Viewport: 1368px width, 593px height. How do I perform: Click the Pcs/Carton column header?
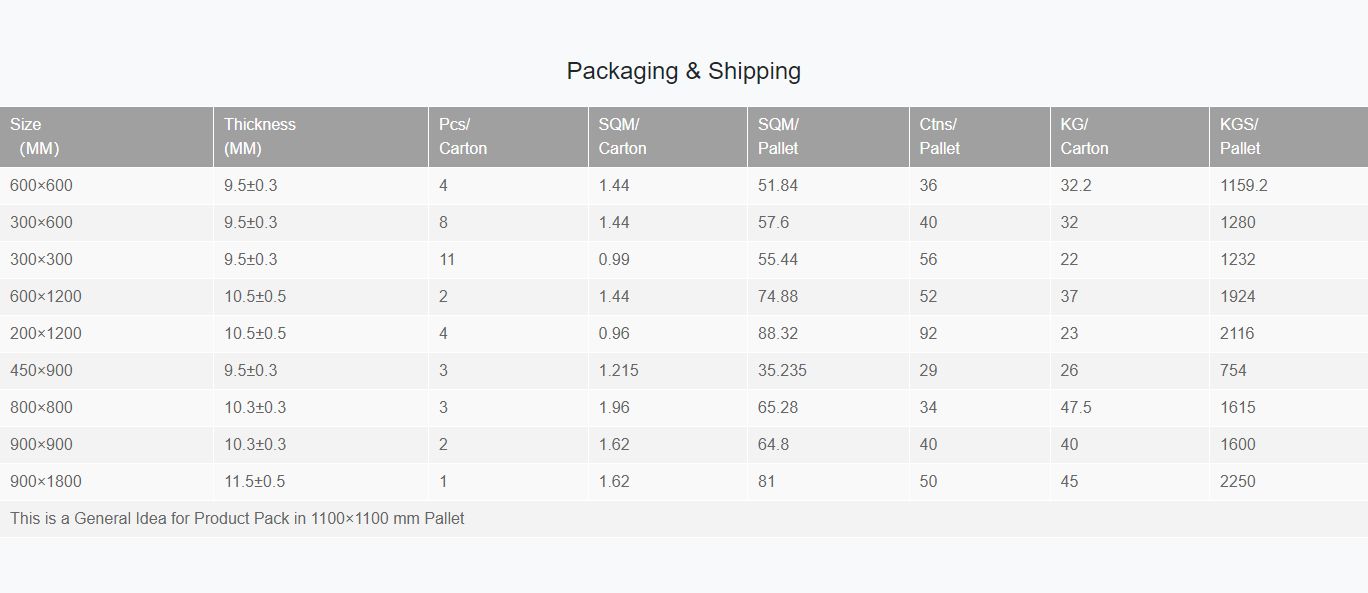508,137
